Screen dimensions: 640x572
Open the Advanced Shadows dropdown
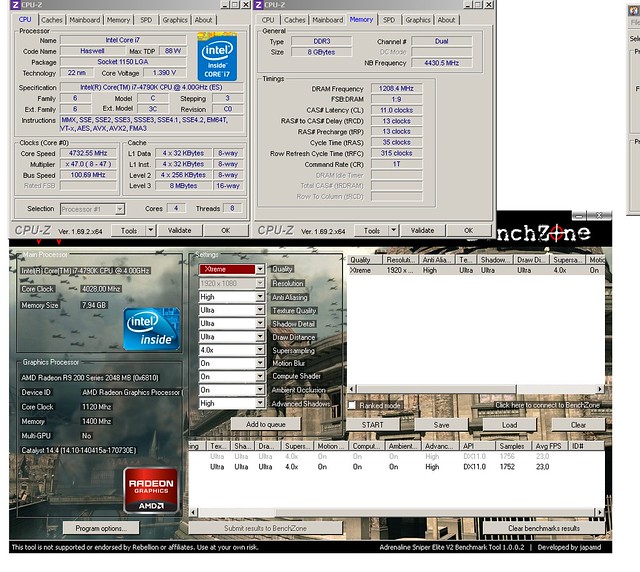[x=260, y=403]
